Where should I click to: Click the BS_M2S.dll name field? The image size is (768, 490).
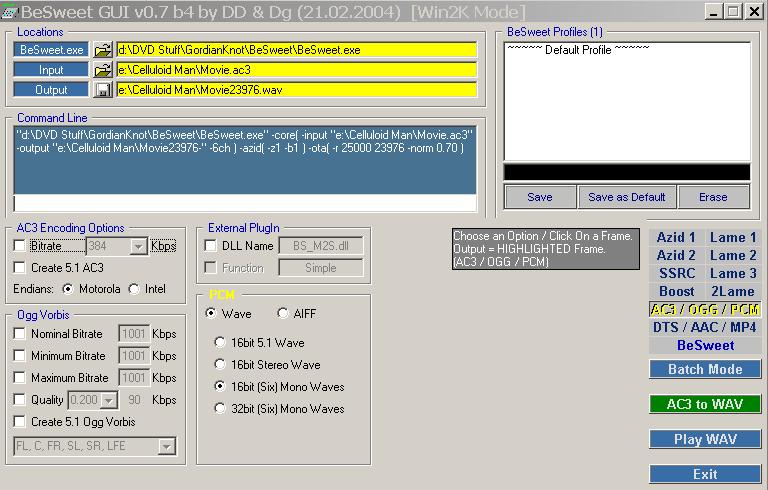[x=321, y=246]
